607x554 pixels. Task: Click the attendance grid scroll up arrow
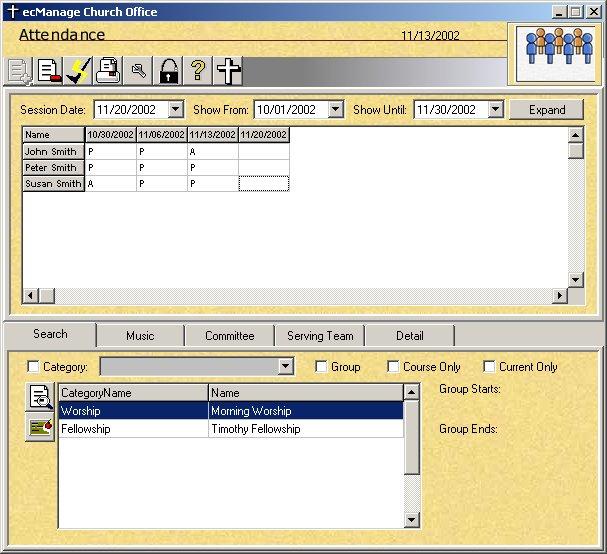576,135
